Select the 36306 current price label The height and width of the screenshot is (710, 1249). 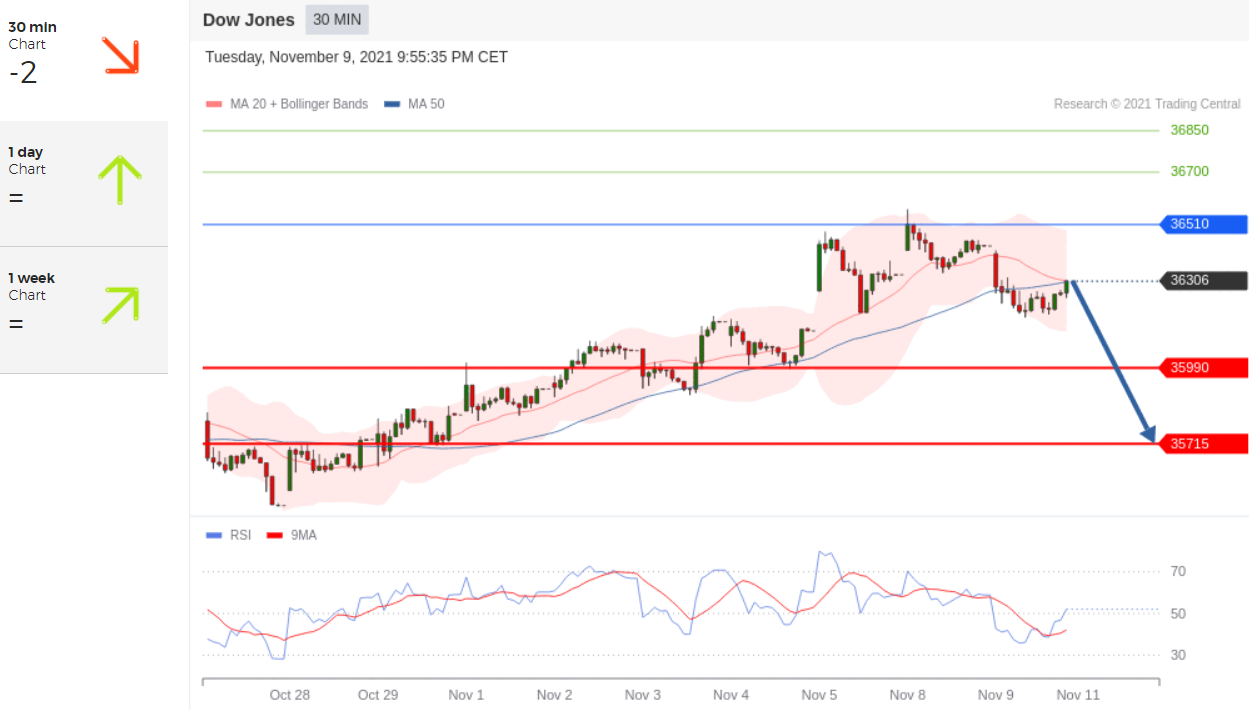(1203, 280)
